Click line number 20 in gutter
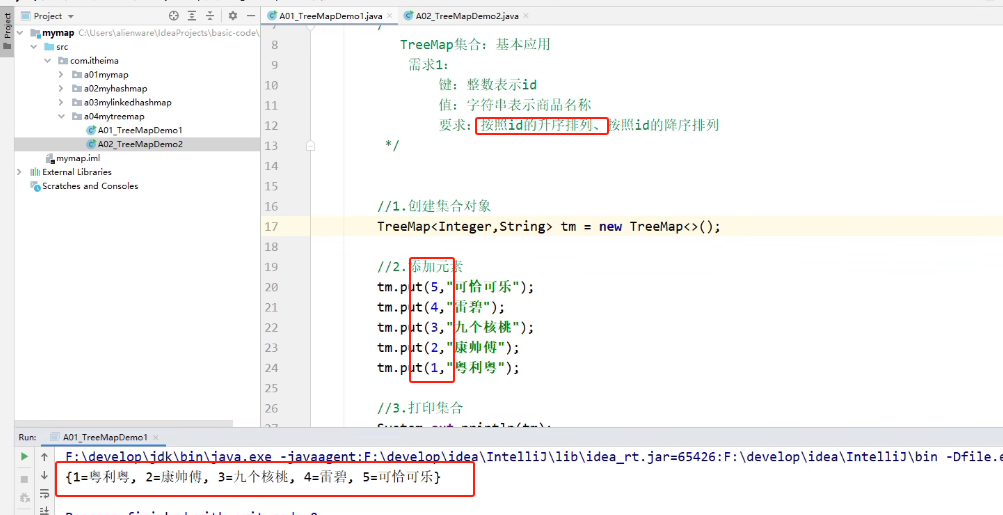Screen dimensions: 1003x515 [271, 287]
